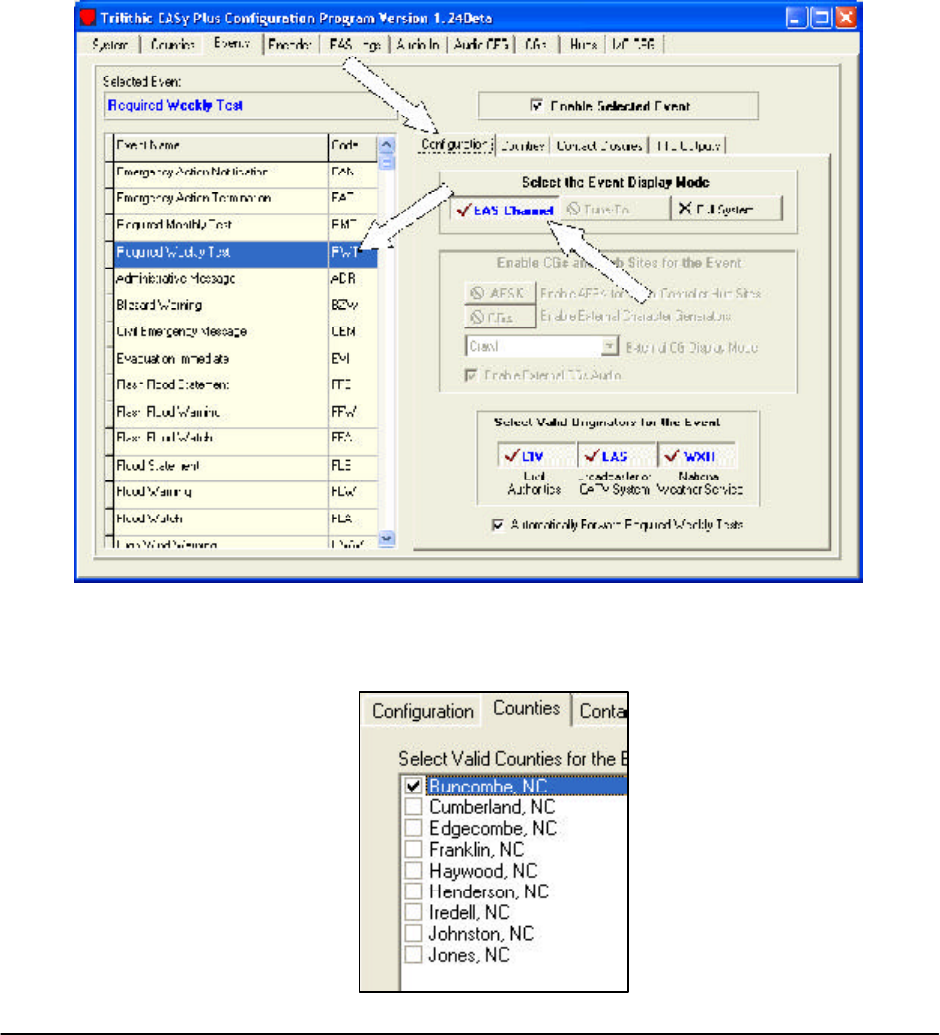
Task: Open the CGs main tab
Action: [x=537, y=45]
